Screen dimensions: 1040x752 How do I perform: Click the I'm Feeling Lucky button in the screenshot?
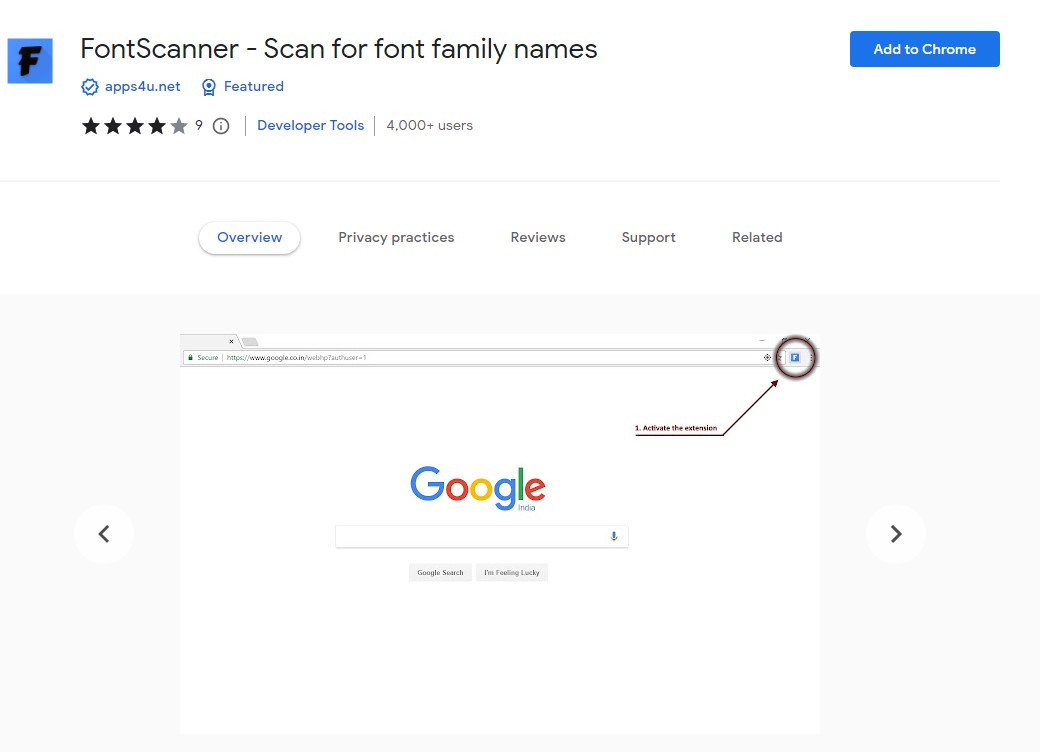tap(511, 571)
